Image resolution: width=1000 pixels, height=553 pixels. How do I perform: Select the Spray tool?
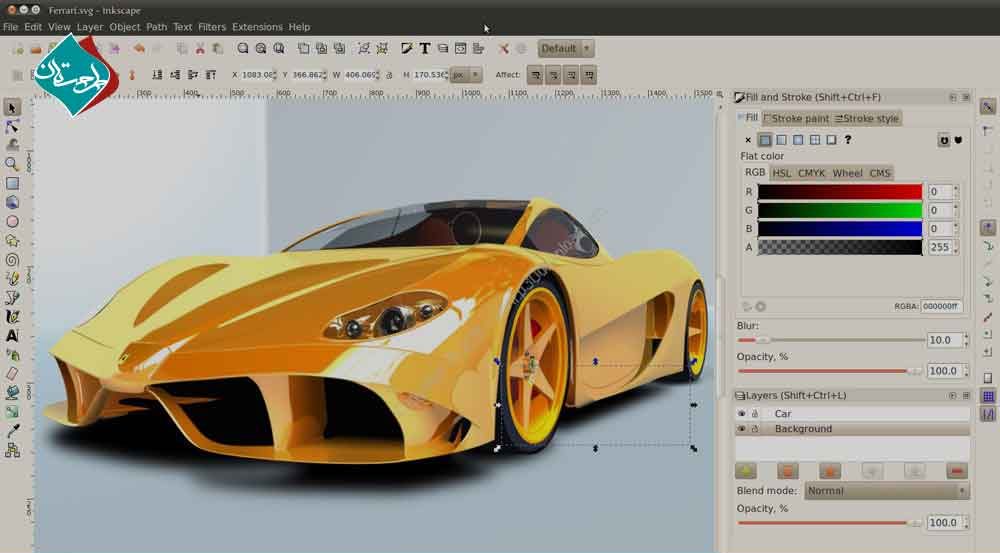coord(12,355)
